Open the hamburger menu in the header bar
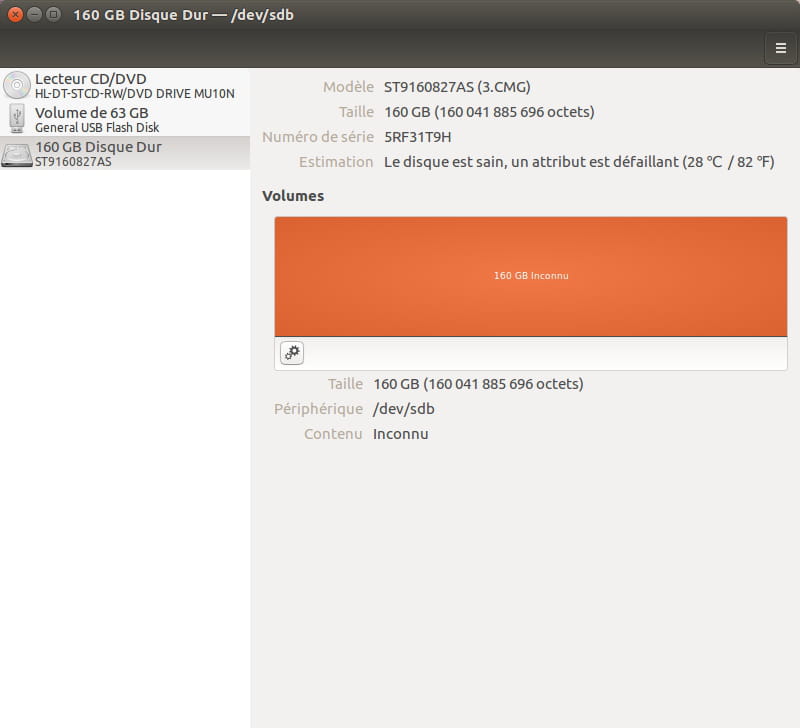 tap(780, 48)
